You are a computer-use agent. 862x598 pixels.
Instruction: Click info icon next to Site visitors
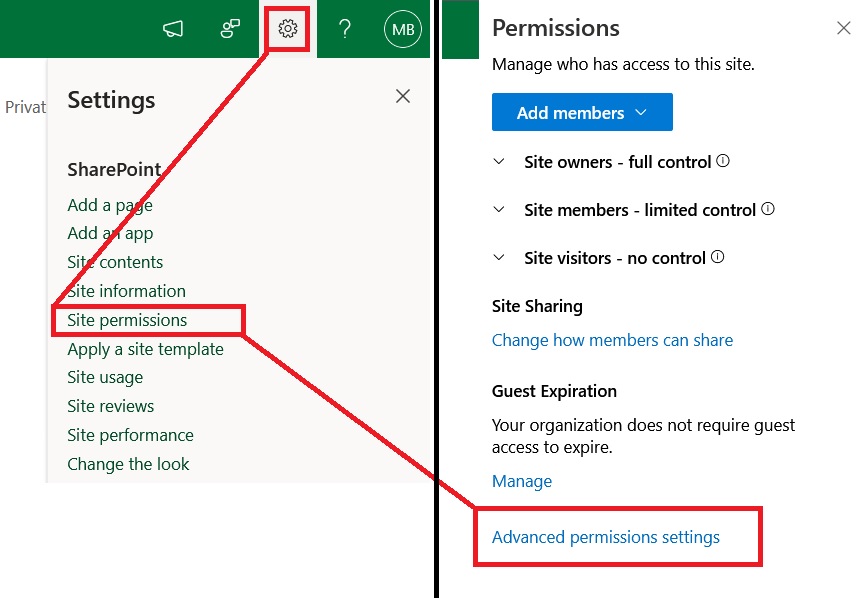[x=718, y=257]
